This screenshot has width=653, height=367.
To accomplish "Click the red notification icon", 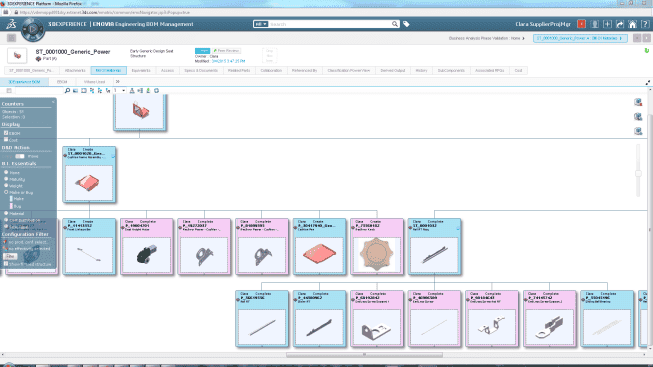I will [581, 24].
